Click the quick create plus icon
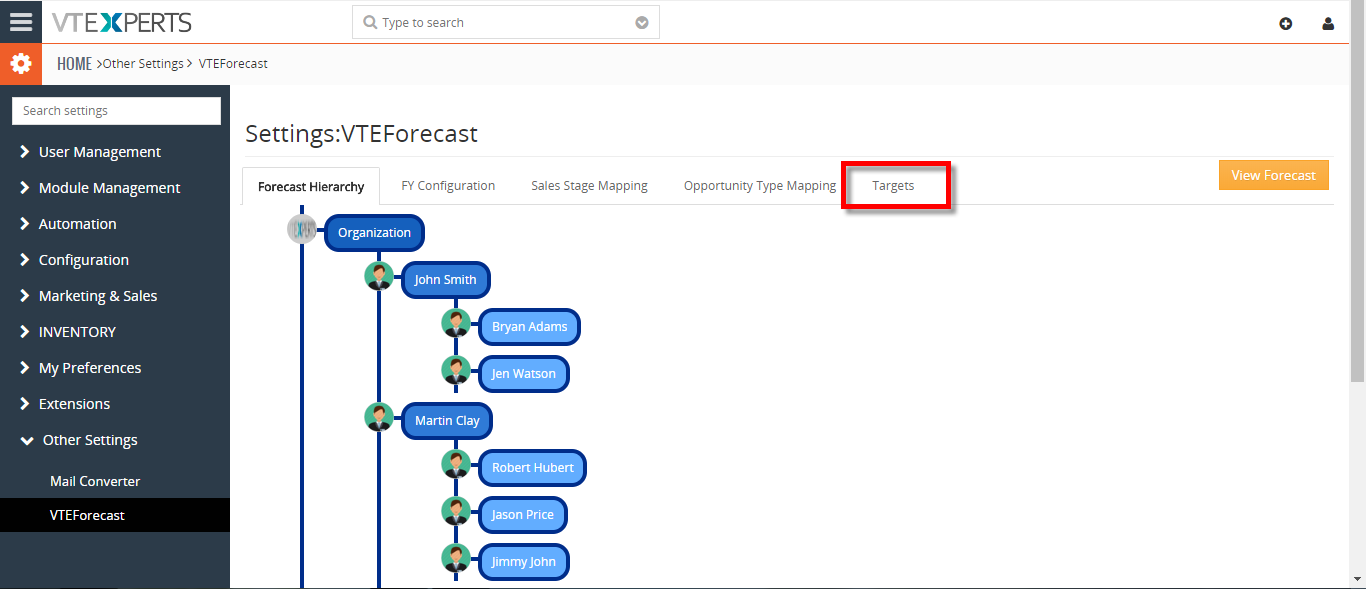Image resolution: width=1366 pixels, height=589 pixels. (x=1286, y=24)
